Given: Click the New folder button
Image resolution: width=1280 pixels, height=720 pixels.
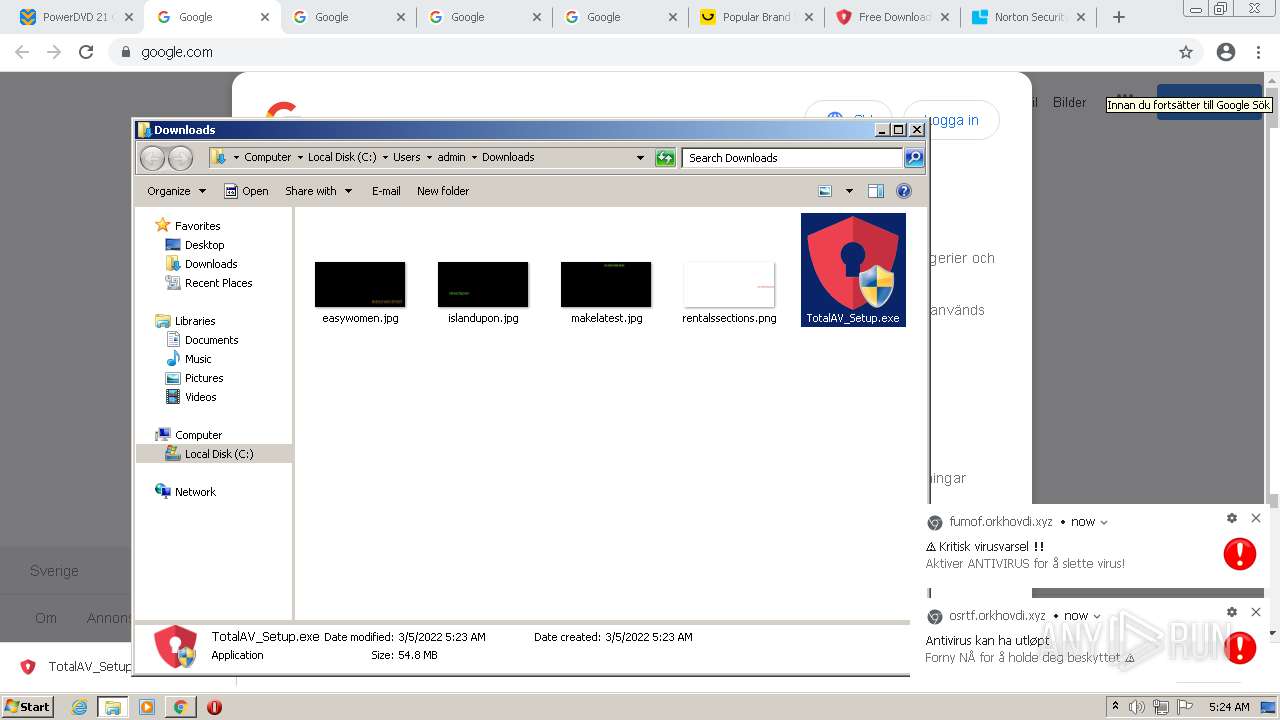Looking at the screenshot, I should (443, 191).
